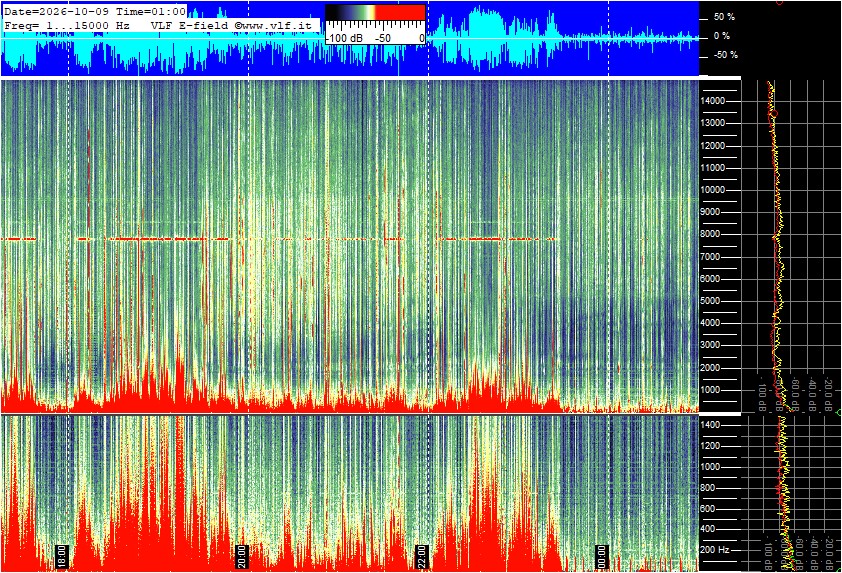Viewport: 842px width, 573px height.
Task: Click the 800 label on lower spectrogram axis
Action: pyautogui.click(x=709, y=488)
